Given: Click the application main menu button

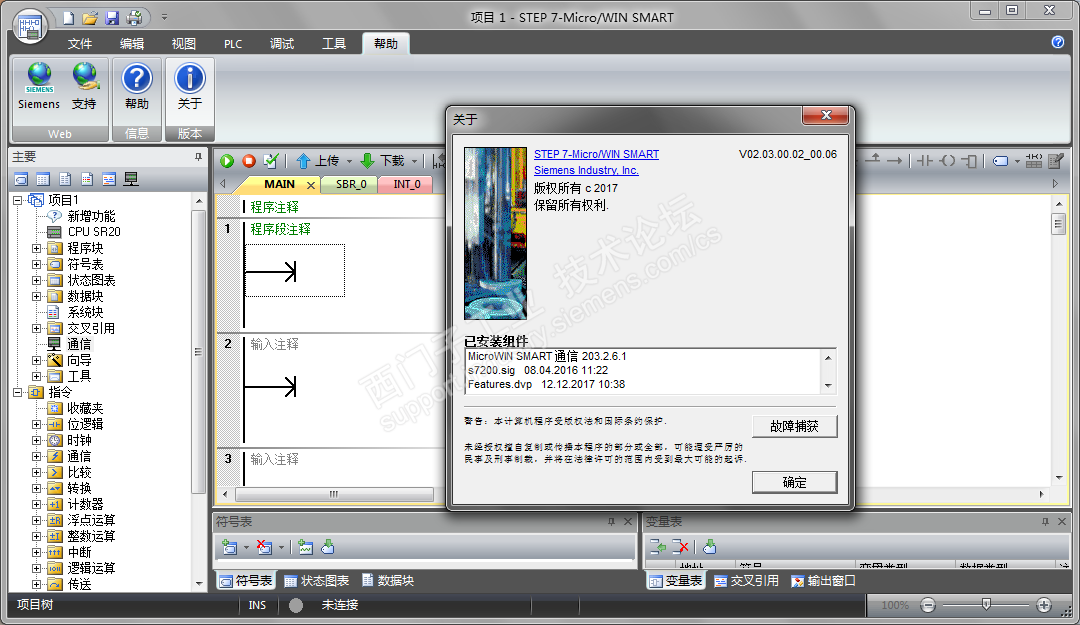Looking at the screenshot, I should tap(30, 26).
